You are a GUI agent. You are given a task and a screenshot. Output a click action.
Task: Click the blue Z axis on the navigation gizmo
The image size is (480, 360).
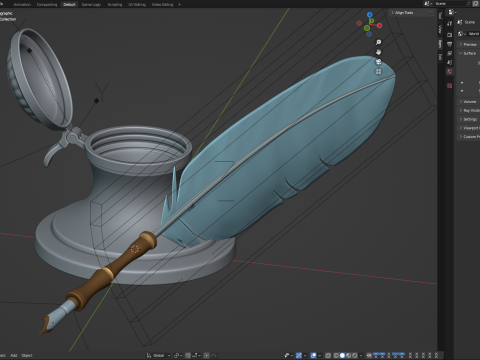(x=369, y=15)
